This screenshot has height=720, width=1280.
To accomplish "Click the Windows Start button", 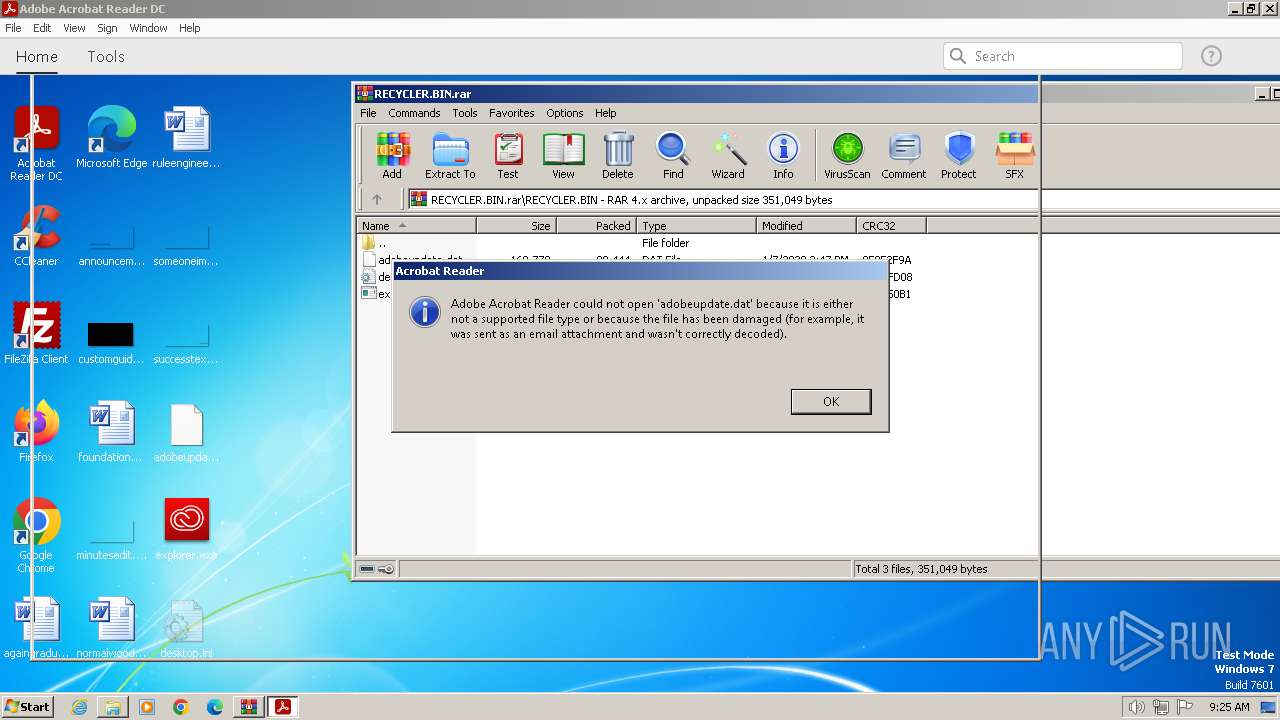I will tap(28, 706).
